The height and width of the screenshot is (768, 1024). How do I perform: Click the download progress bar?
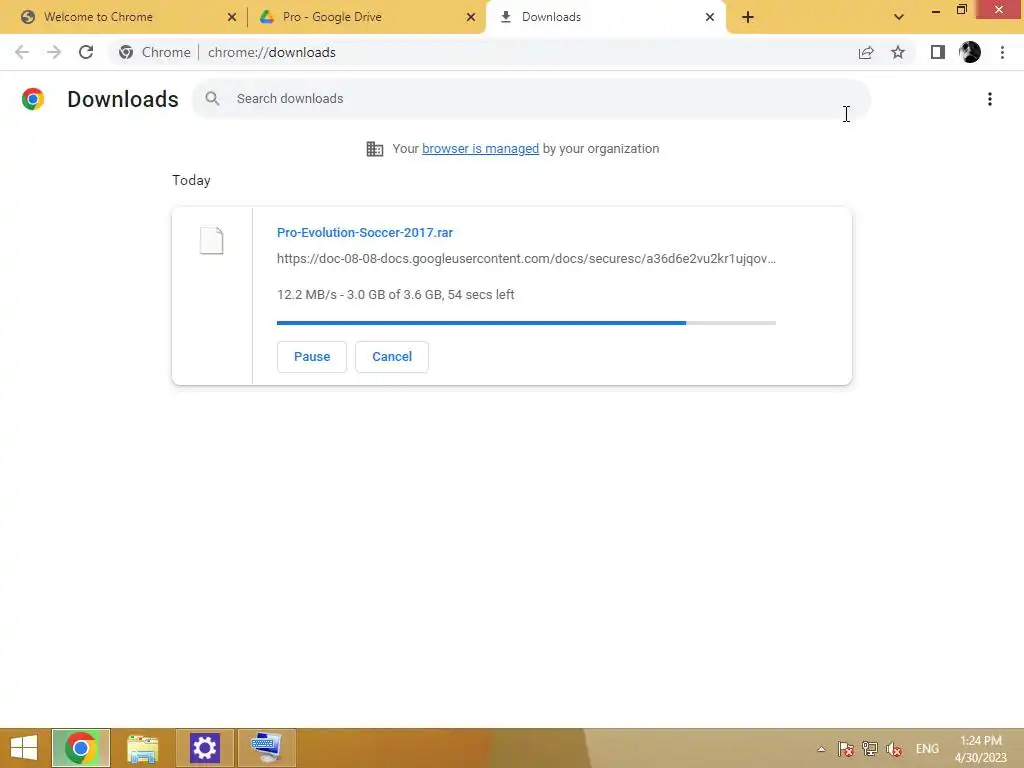526,323
